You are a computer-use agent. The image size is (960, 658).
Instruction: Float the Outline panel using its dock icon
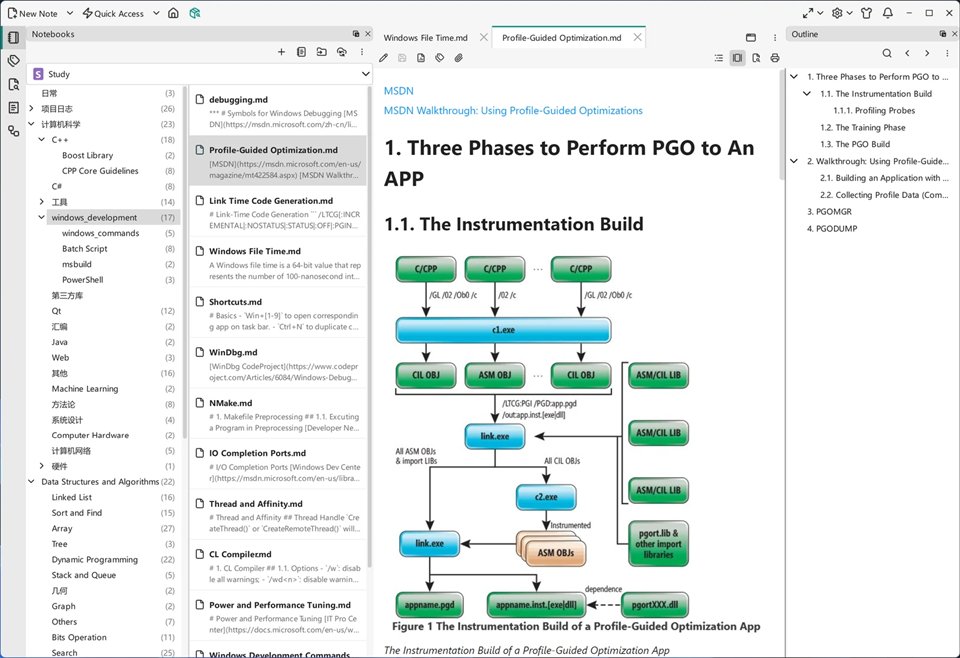point(943,34)
